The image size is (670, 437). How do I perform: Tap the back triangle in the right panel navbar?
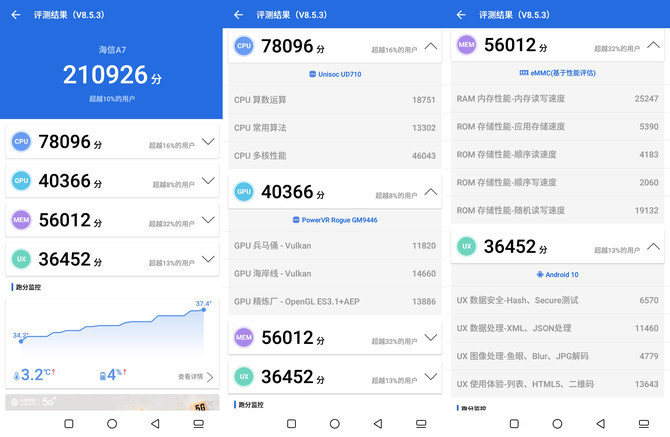(x=600, y=424)
